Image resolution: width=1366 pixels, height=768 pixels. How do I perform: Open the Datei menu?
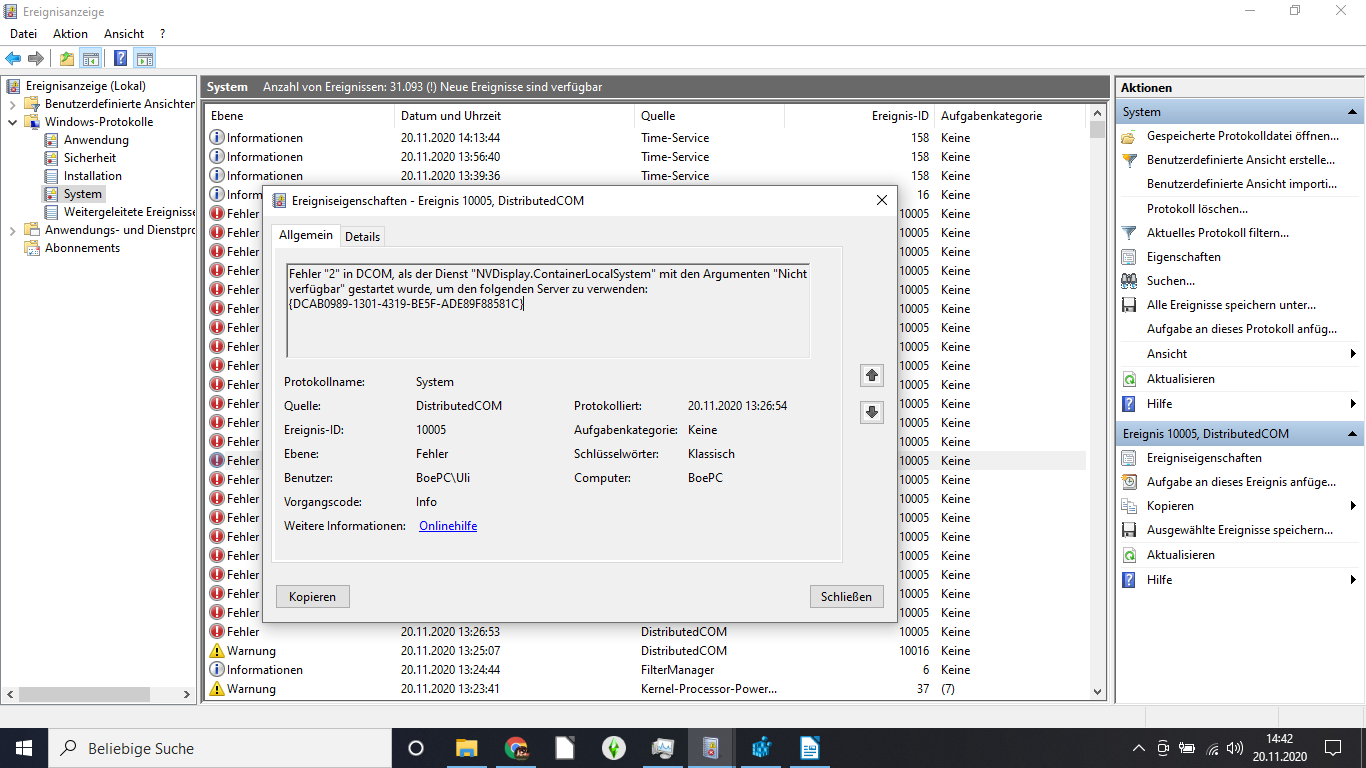tap(23, 34)
